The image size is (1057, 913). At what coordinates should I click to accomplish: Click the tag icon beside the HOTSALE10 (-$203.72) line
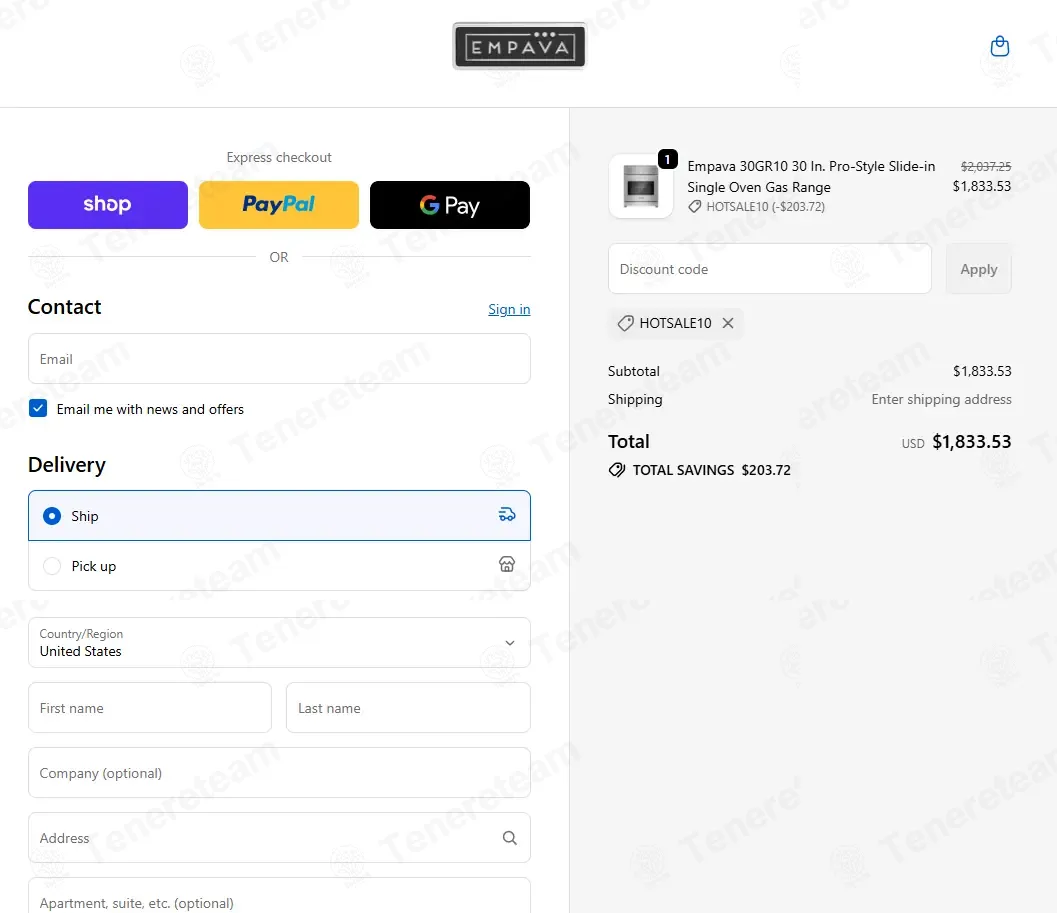click(694, 207)
